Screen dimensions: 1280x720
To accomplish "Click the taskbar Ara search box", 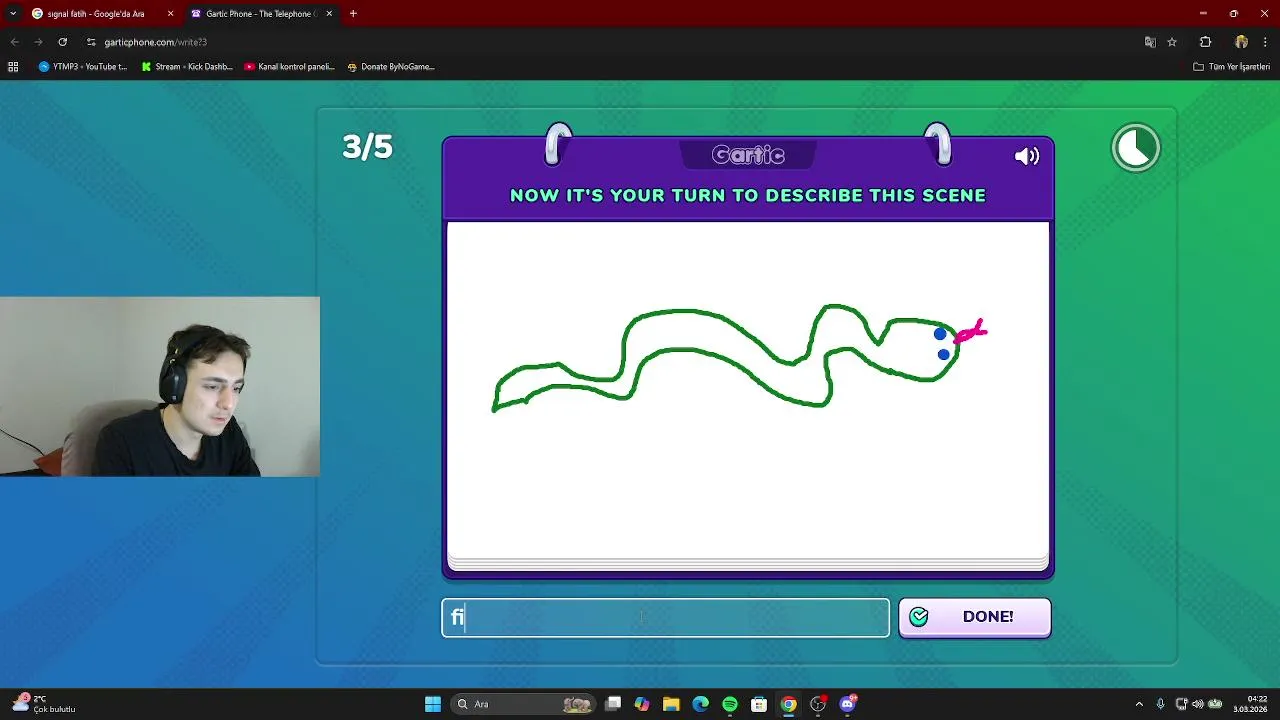I will pos(523,704).
